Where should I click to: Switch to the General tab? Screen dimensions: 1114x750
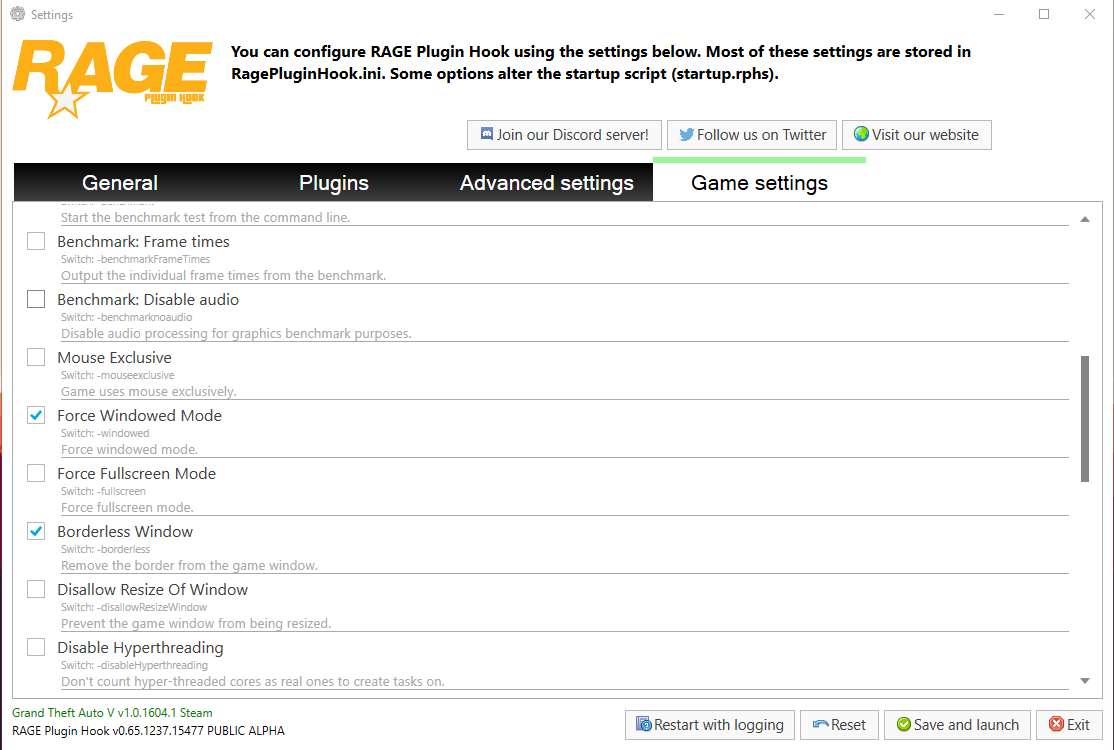click(x=120, y=183)
